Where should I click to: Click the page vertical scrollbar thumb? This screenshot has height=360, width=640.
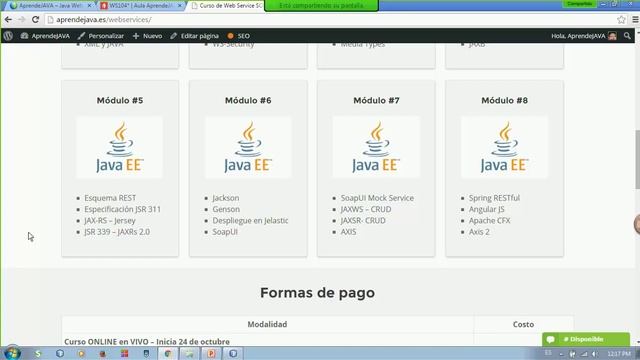[x=637, y=159]
